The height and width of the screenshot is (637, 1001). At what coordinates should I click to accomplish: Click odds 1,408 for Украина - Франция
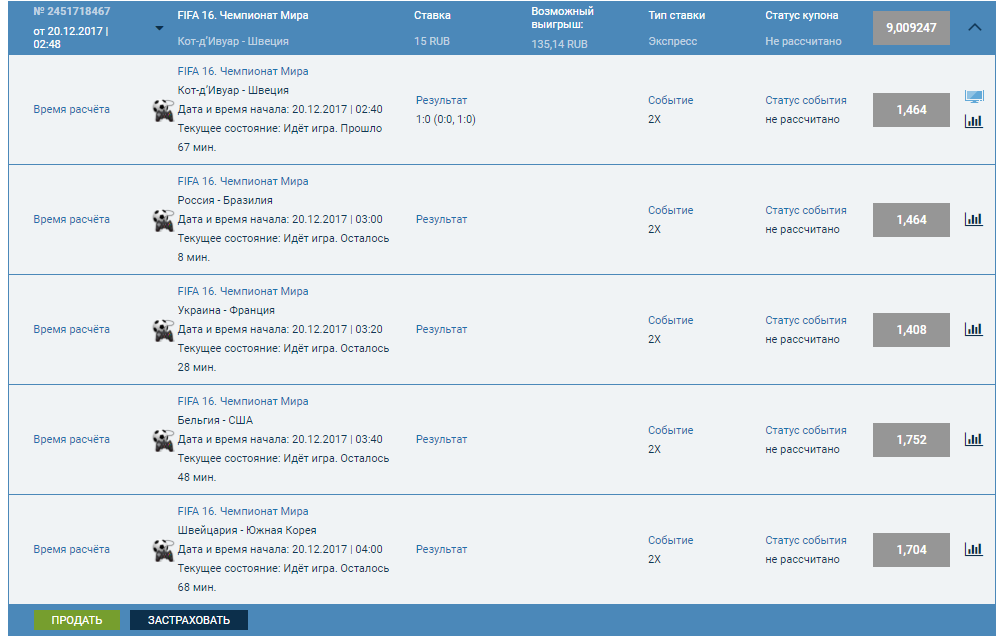pos(911,329)
